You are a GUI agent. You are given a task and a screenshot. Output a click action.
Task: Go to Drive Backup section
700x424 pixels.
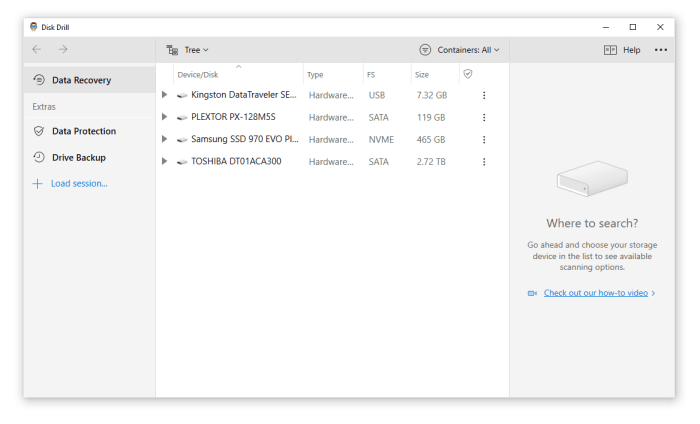tap(78, 157)
